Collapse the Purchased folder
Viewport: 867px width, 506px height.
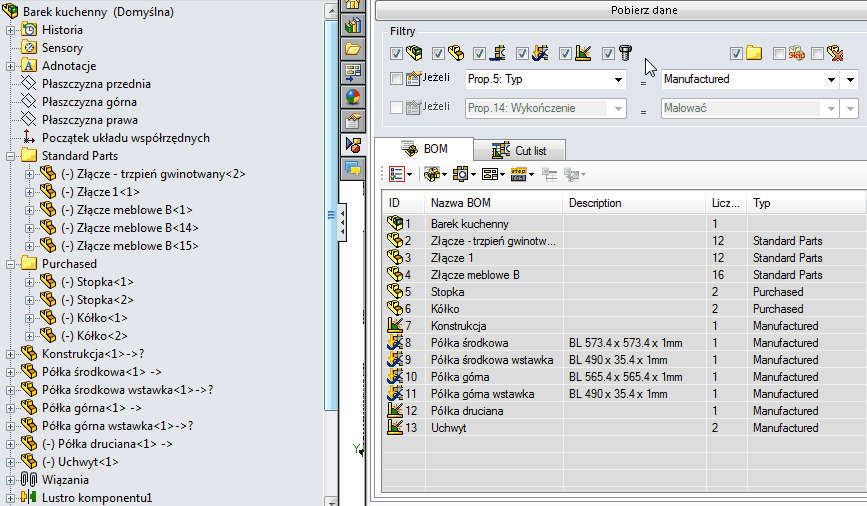[x=10, y=264]
